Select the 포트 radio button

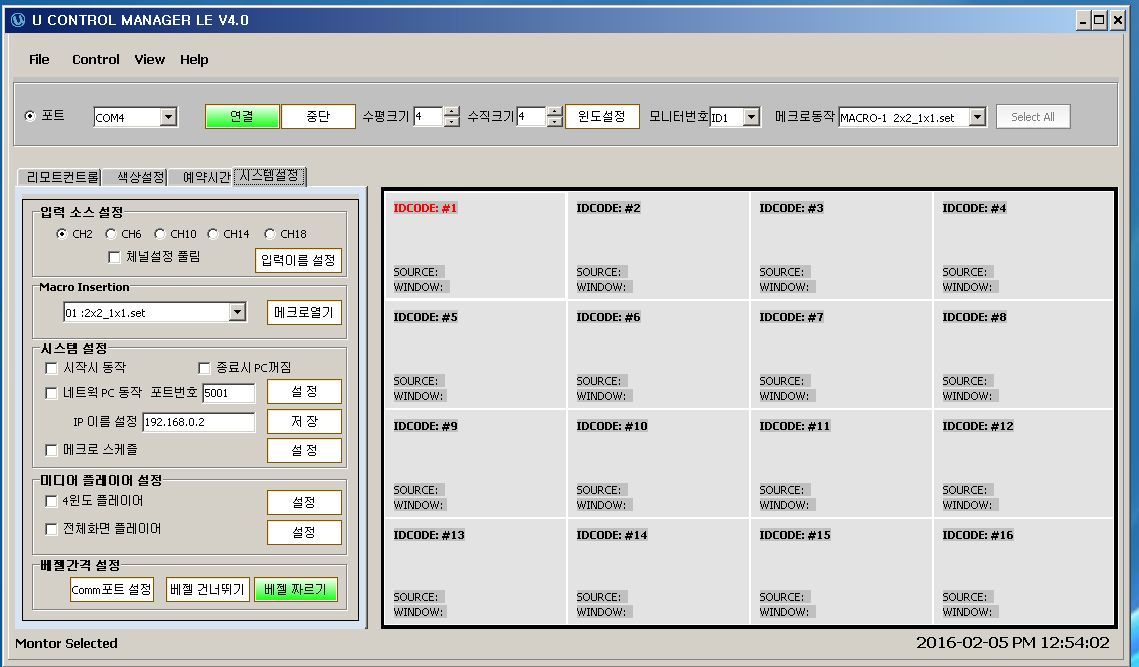(30, 116)
